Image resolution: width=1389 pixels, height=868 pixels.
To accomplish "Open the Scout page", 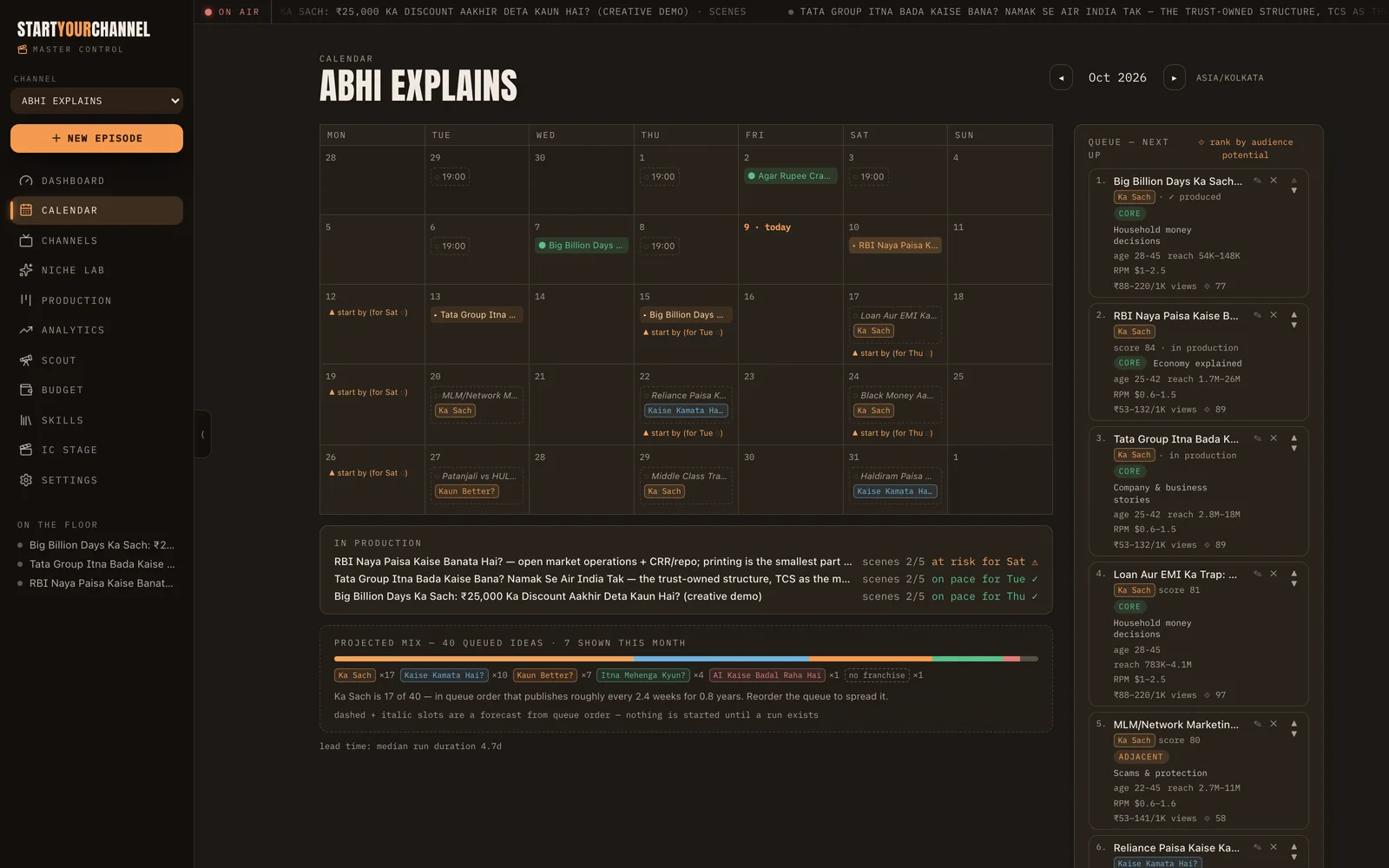I will pos(96,360).
